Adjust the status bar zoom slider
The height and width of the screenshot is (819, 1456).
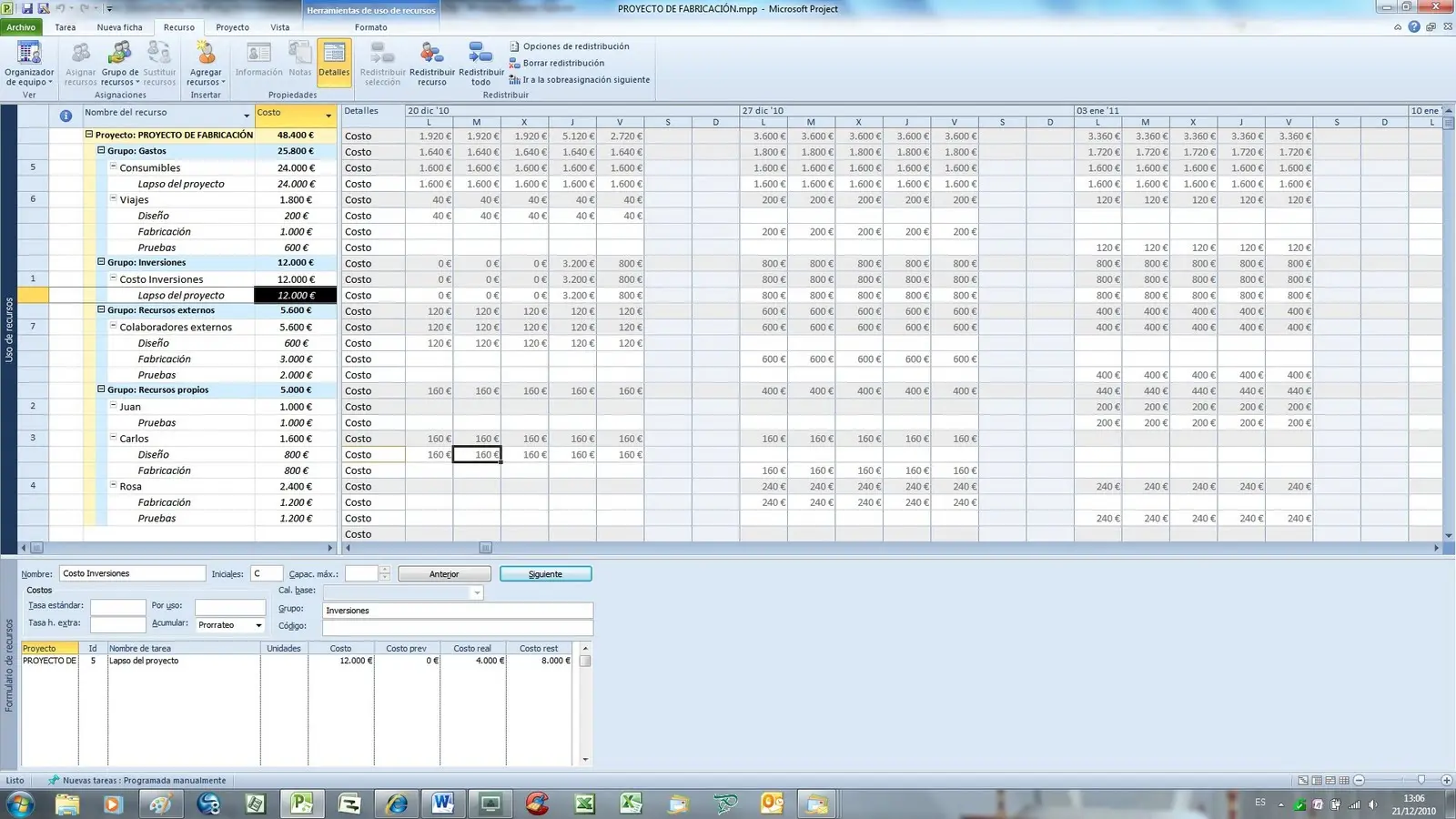(x=1421, y=781)
